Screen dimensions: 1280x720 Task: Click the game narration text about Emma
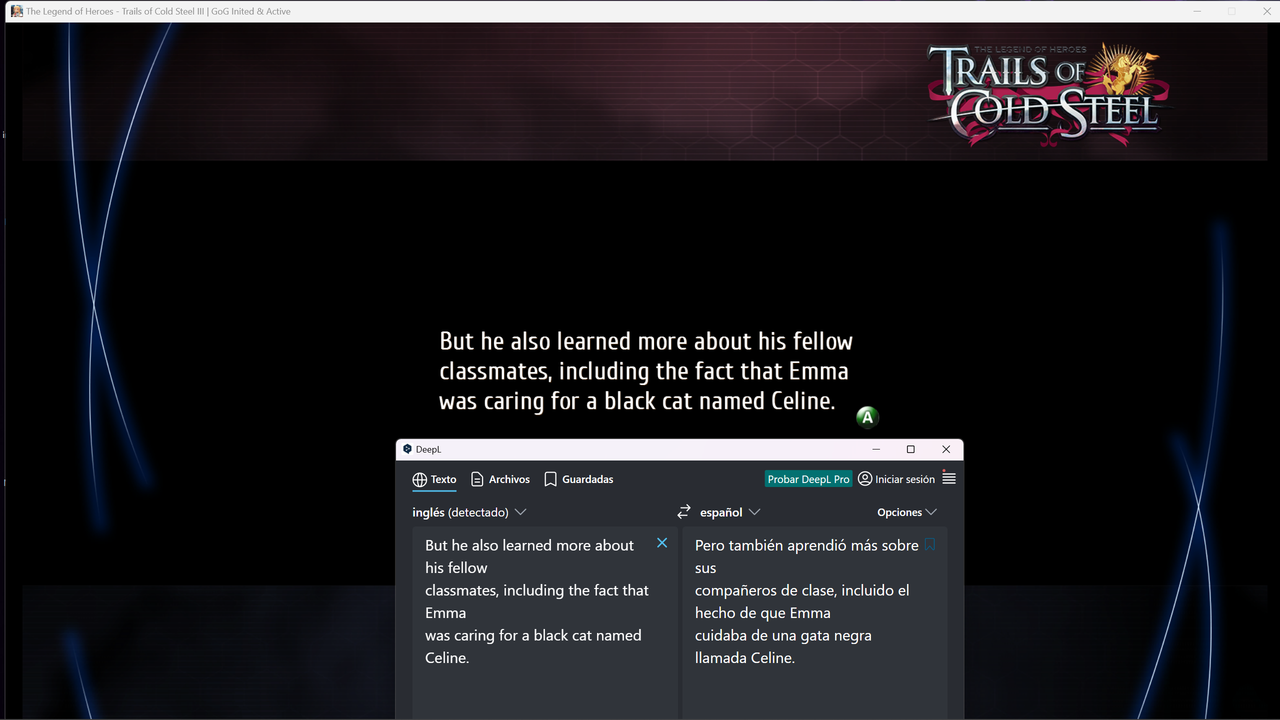[645, 371]
